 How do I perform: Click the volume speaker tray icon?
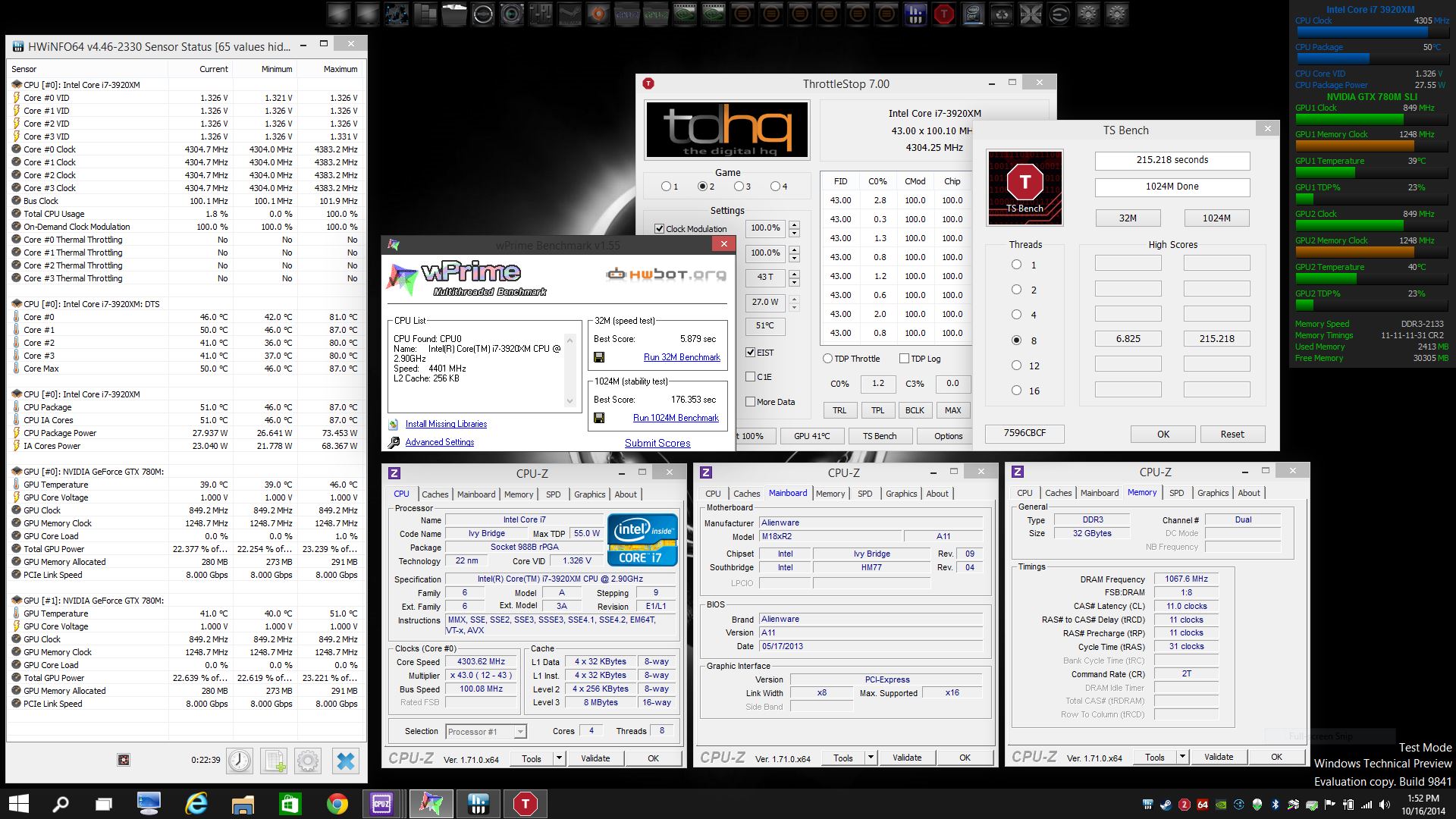click(x=1385, y=805)
